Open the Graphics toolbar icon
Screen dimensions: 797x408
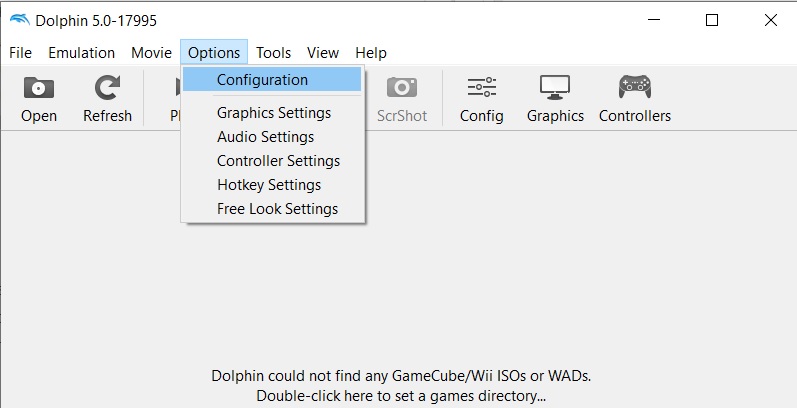tap(555, 88)
